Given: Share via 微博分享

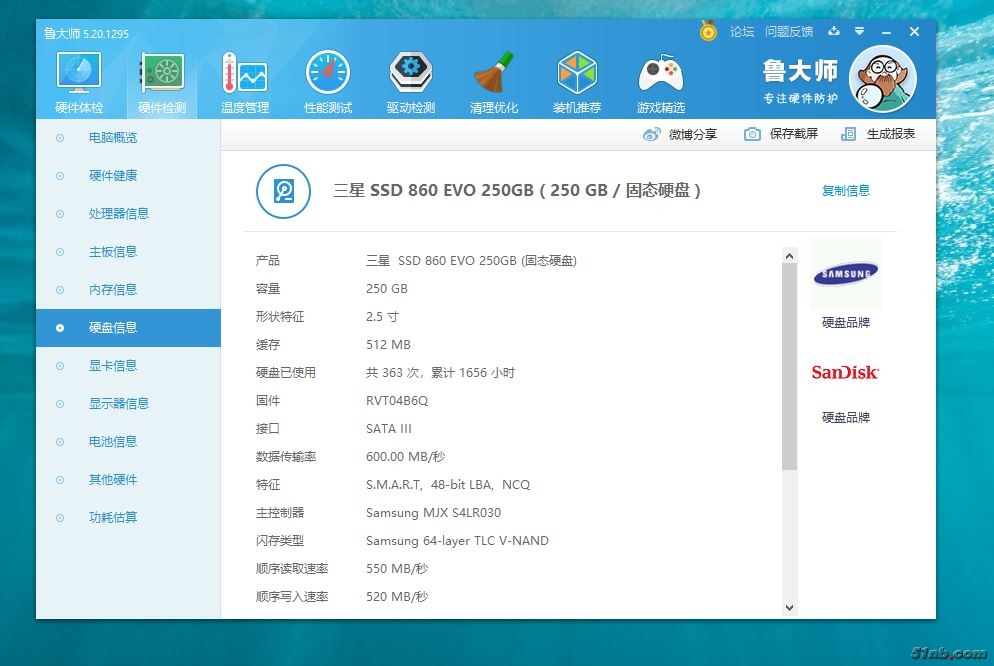Looking at the screenshot, I should tap(680, 134).
